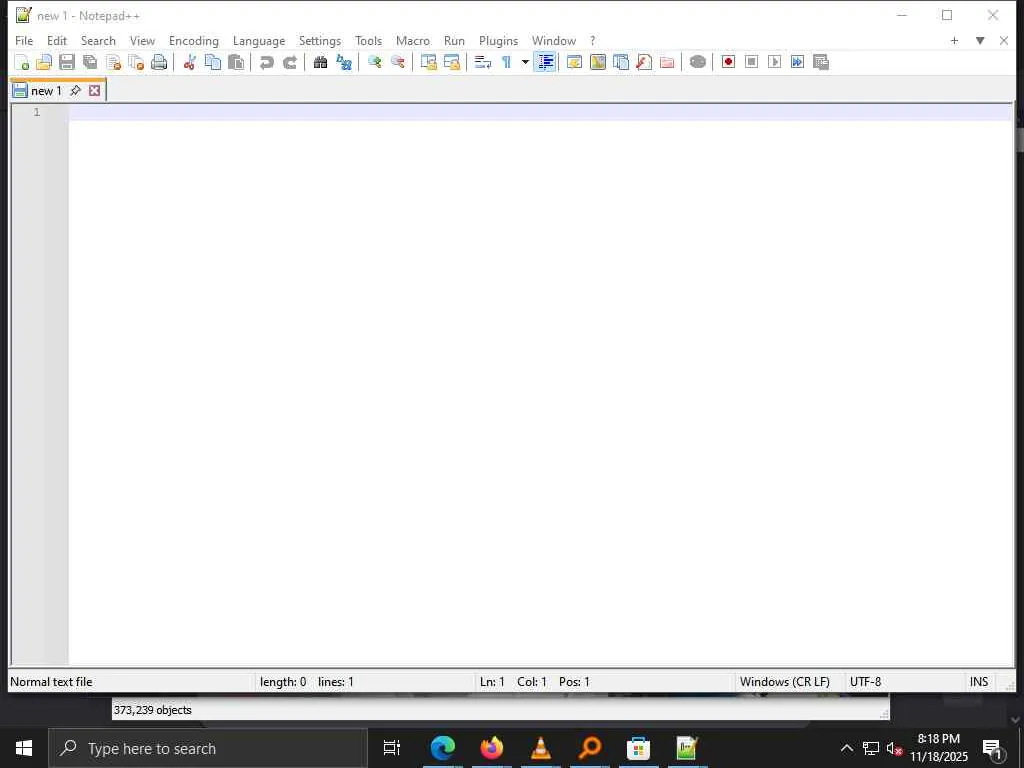
Task: Click the UTF-8 encoding status bar entry
Action: [x=865, y=682]
